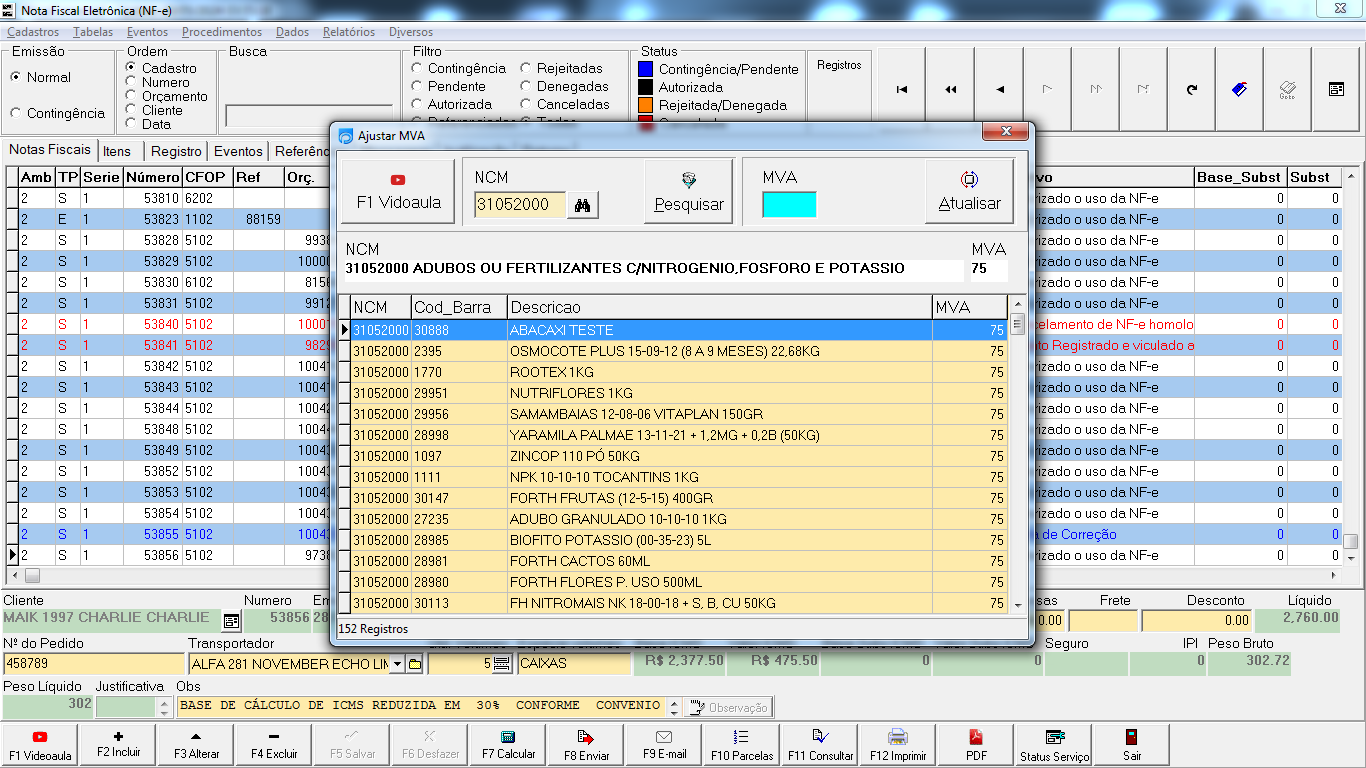The height and width of the screenshot is (768, 1366).
Task: Switch to Registro tab
Action: [x=177, y=151]
